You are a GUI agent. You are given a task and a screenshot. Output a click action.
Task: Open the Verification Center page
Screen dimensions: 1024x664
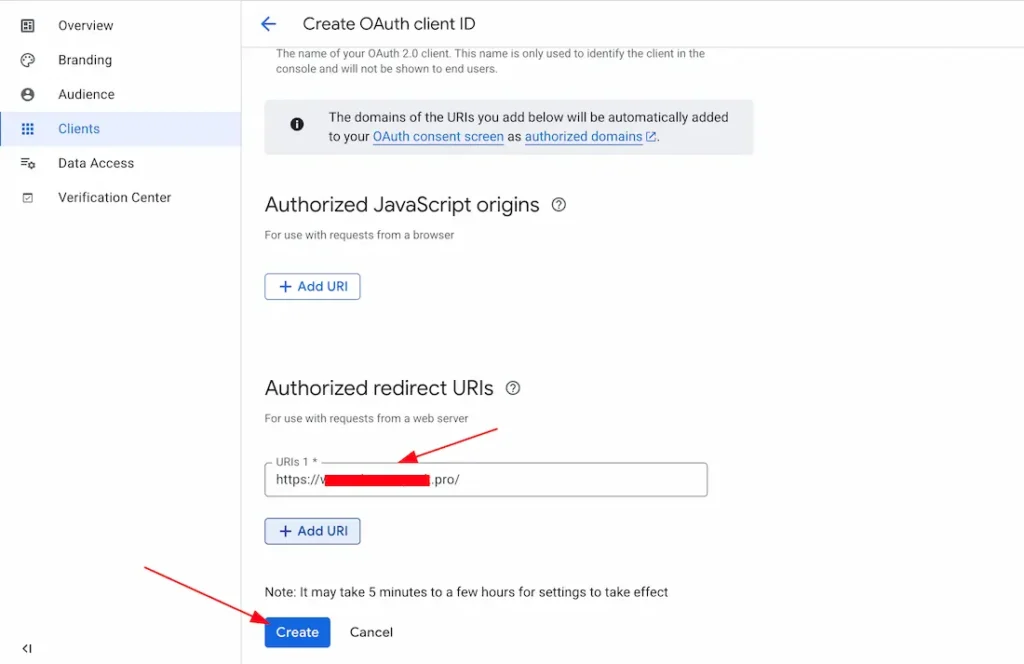click(115, 198)
